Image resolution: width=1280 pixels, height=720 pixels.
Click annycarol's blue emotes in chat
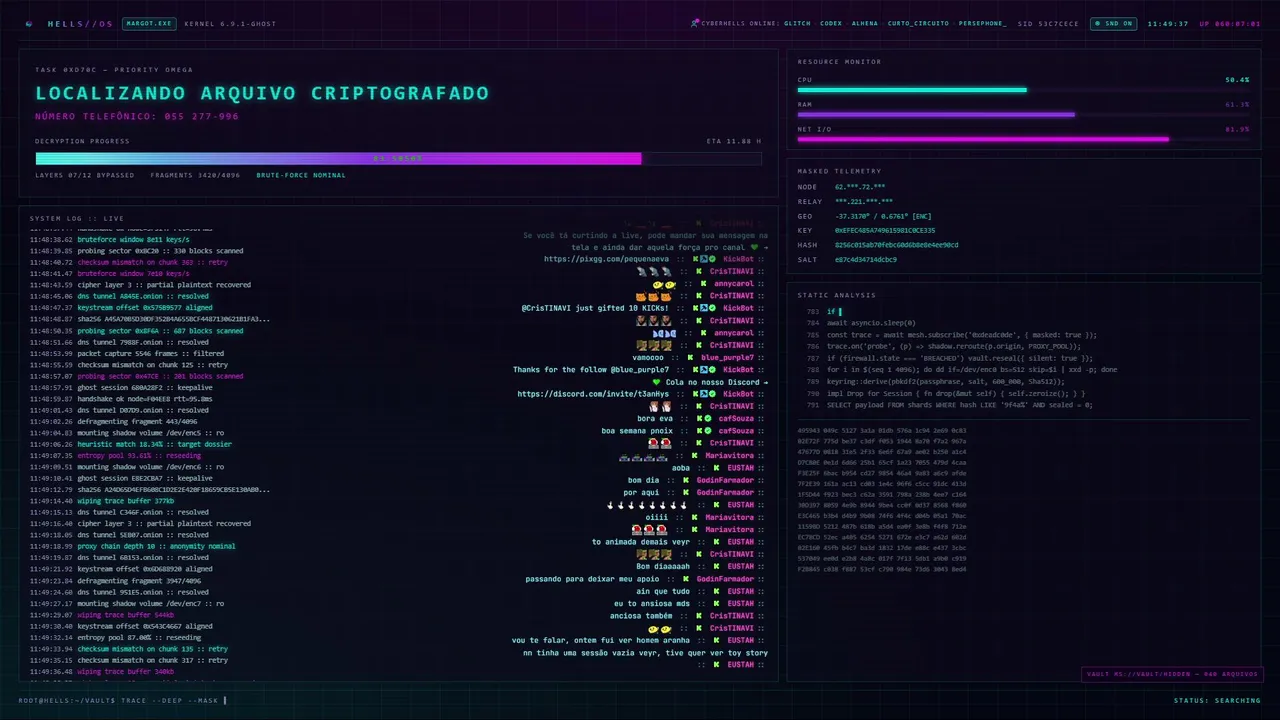pos(664,333)
